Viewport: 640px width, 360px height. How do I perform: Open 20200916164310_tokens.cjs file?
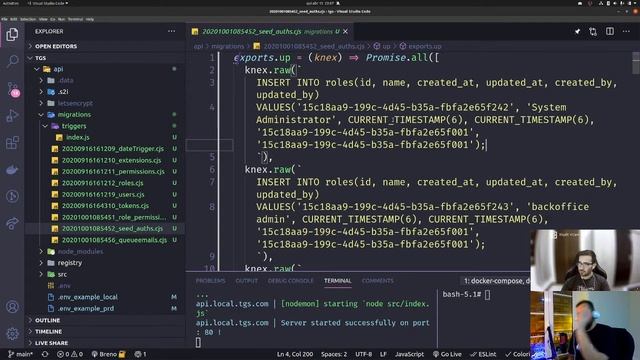tap(105, 206)
